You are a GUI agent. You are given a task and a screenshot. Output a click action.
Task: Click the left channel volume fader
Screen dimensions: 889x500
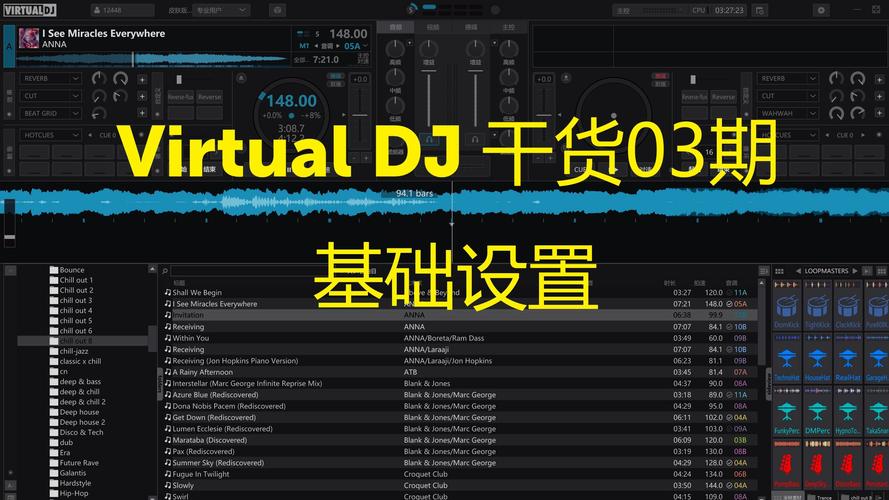tap(429, 98)
